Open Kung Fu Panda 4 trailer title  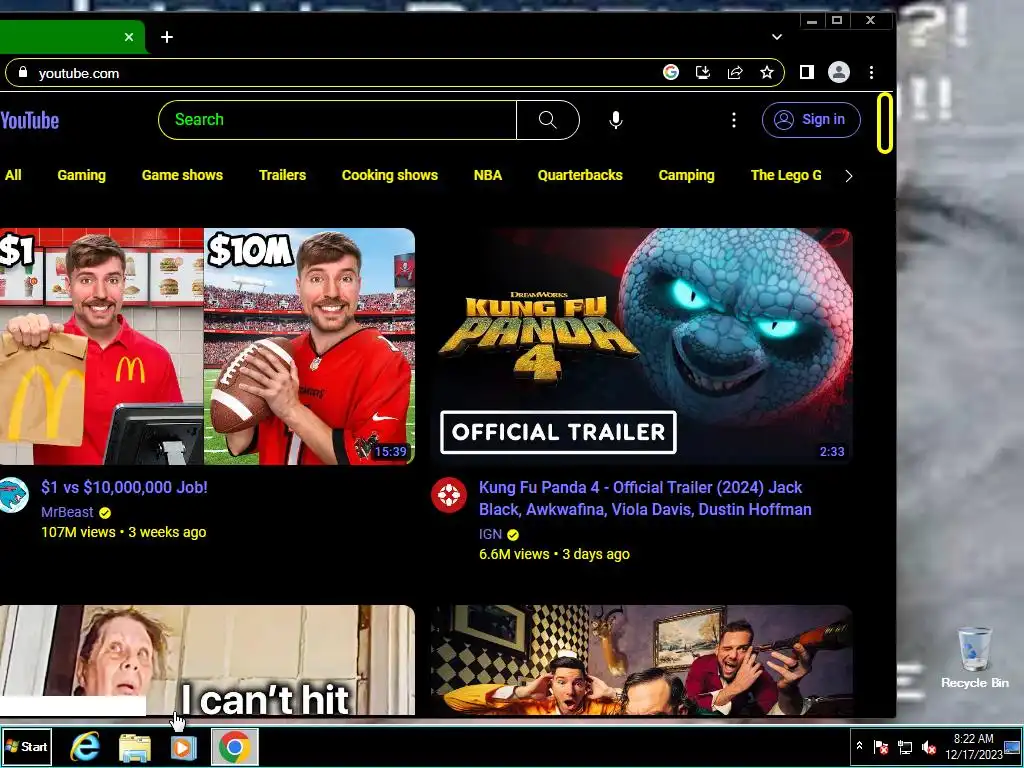click(x=645, y=498)
